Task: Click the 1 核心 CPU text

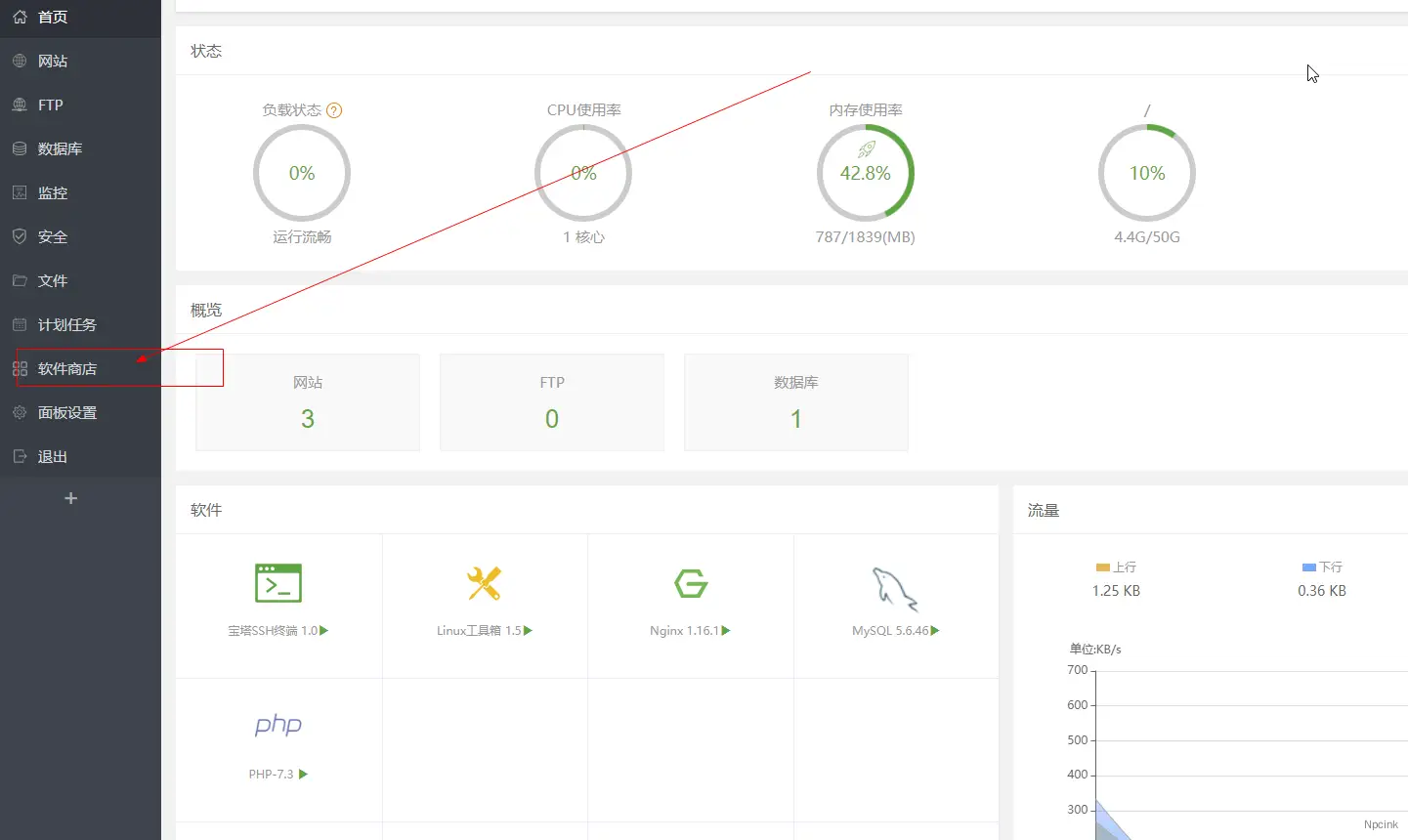Action: [x=583, y=237]
